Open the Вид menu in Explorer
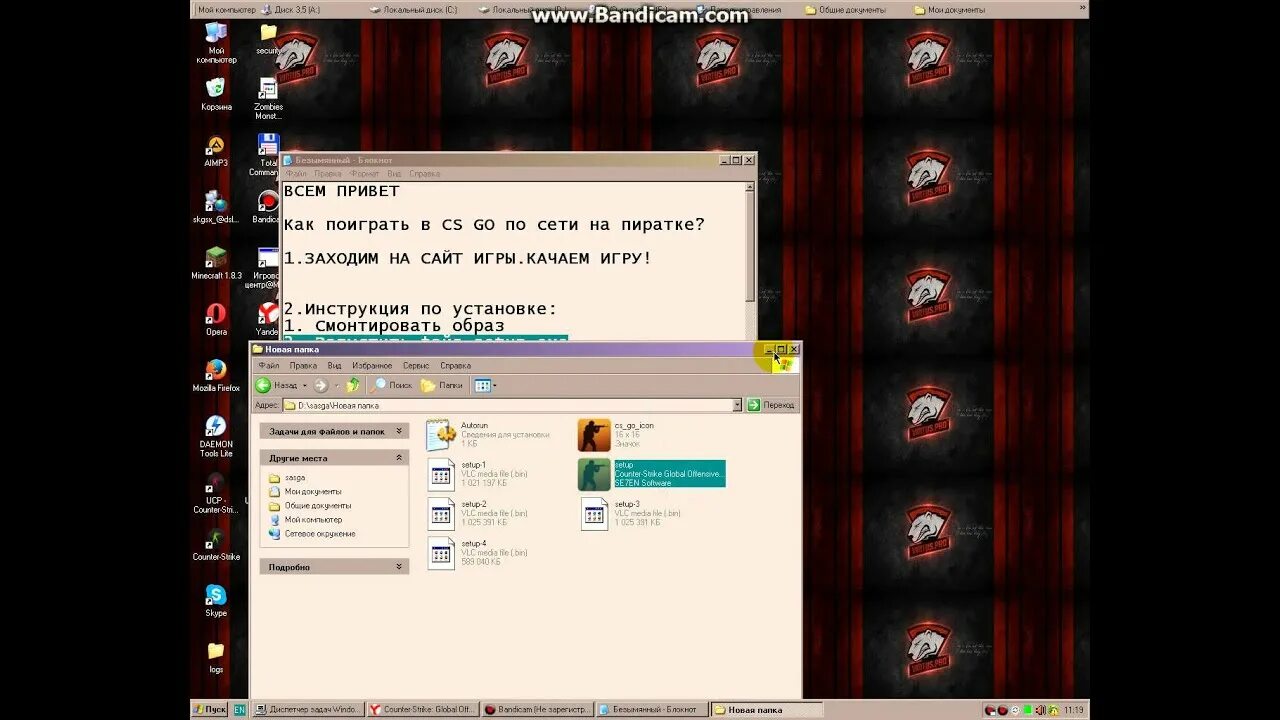The height and width of the screenshot is (720, 1280). [x=335, y=366]
